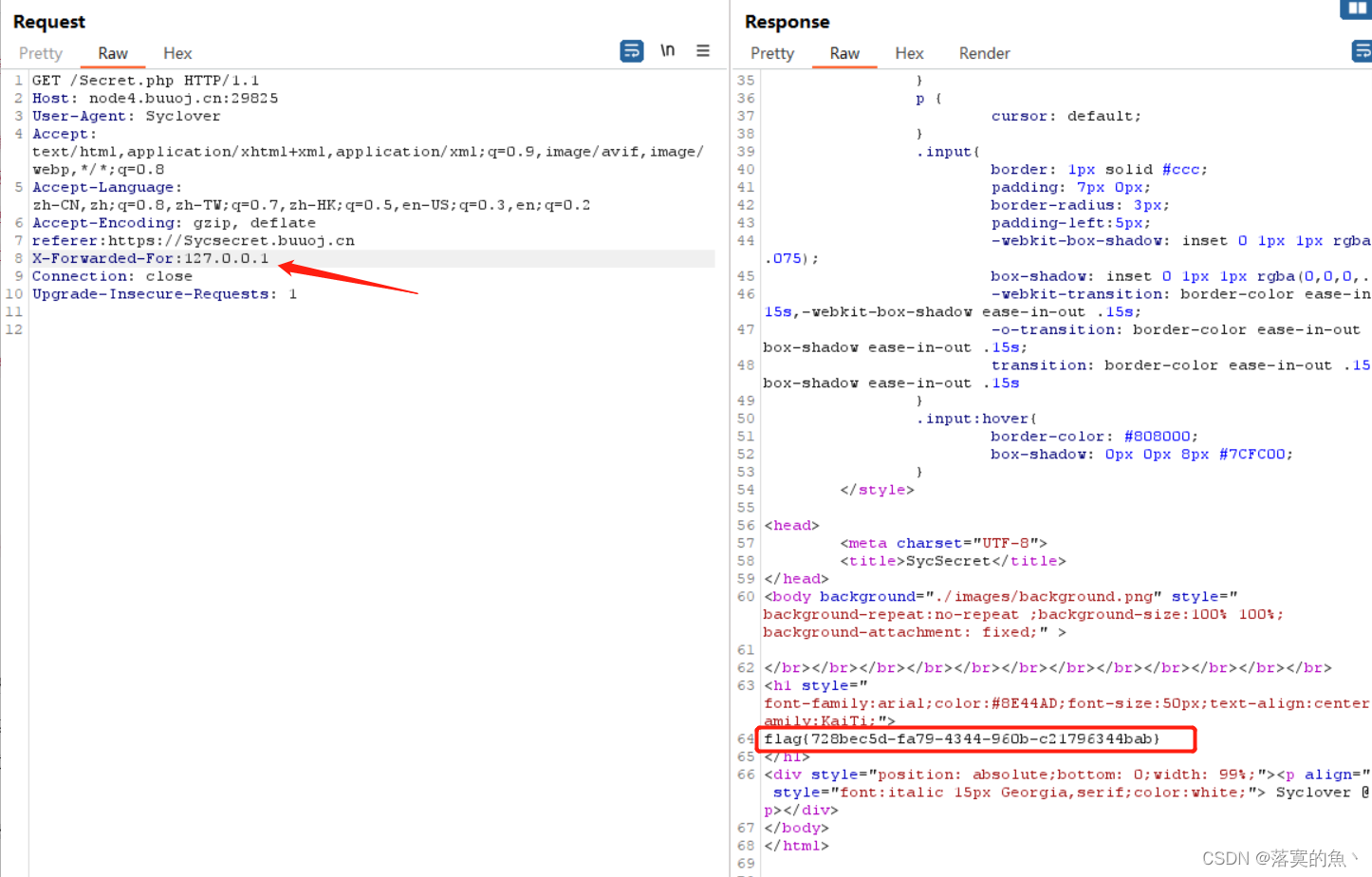Click the X-Forwarded-For:127.0.0.1 header line
Viewport: 1372px width, 877px height.
click(150, 259)
